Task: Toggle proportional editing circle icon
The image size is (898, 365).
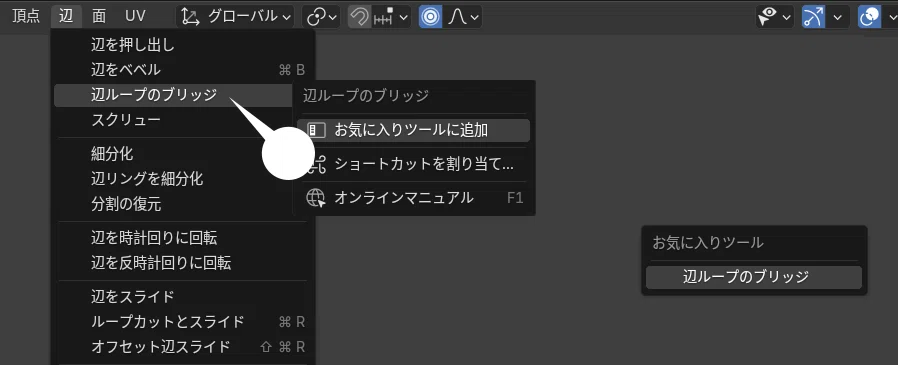Action: tap(430, 17)
